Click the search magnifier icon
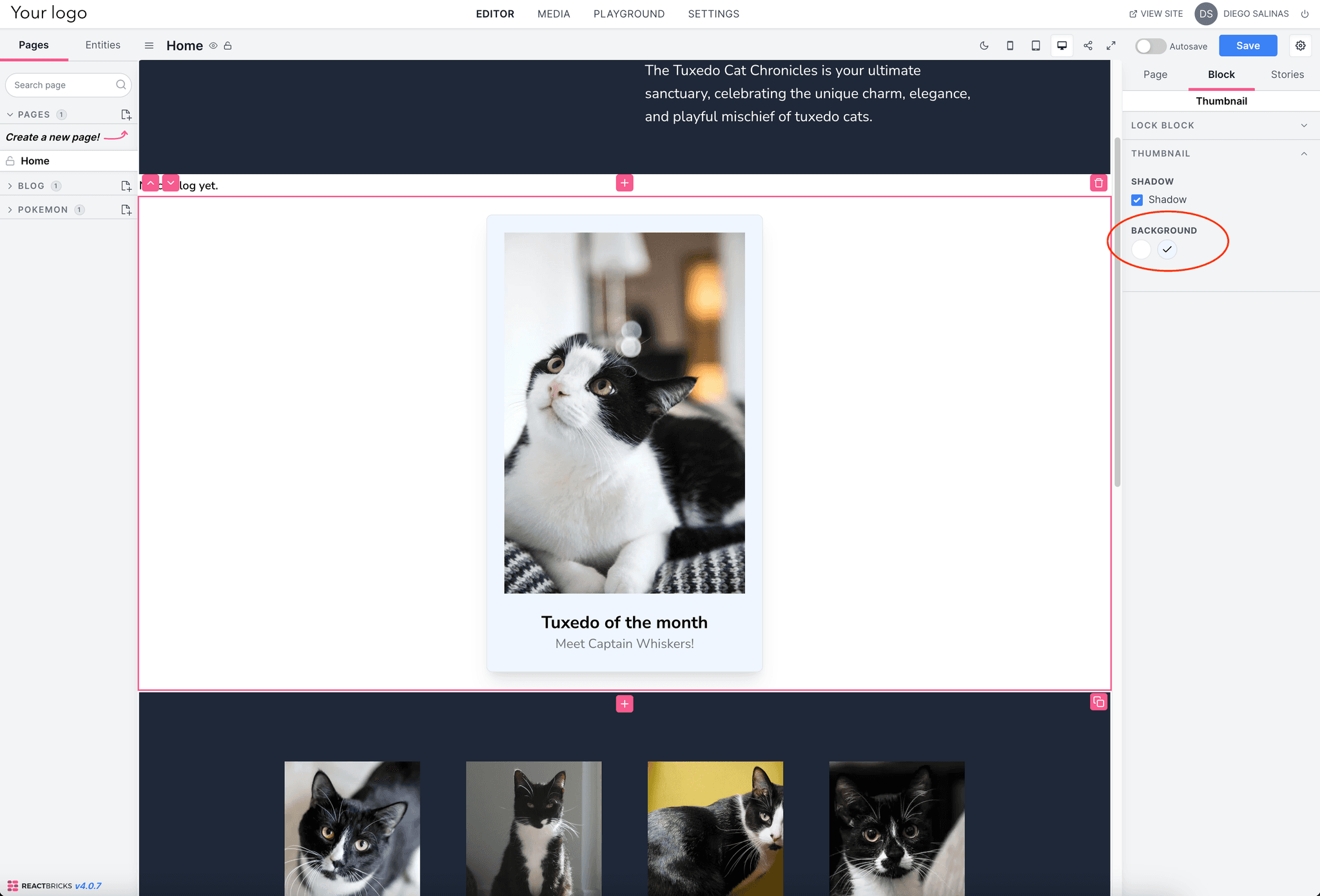This screenshot has height=896, width=1320. click(x=121, y=85)
